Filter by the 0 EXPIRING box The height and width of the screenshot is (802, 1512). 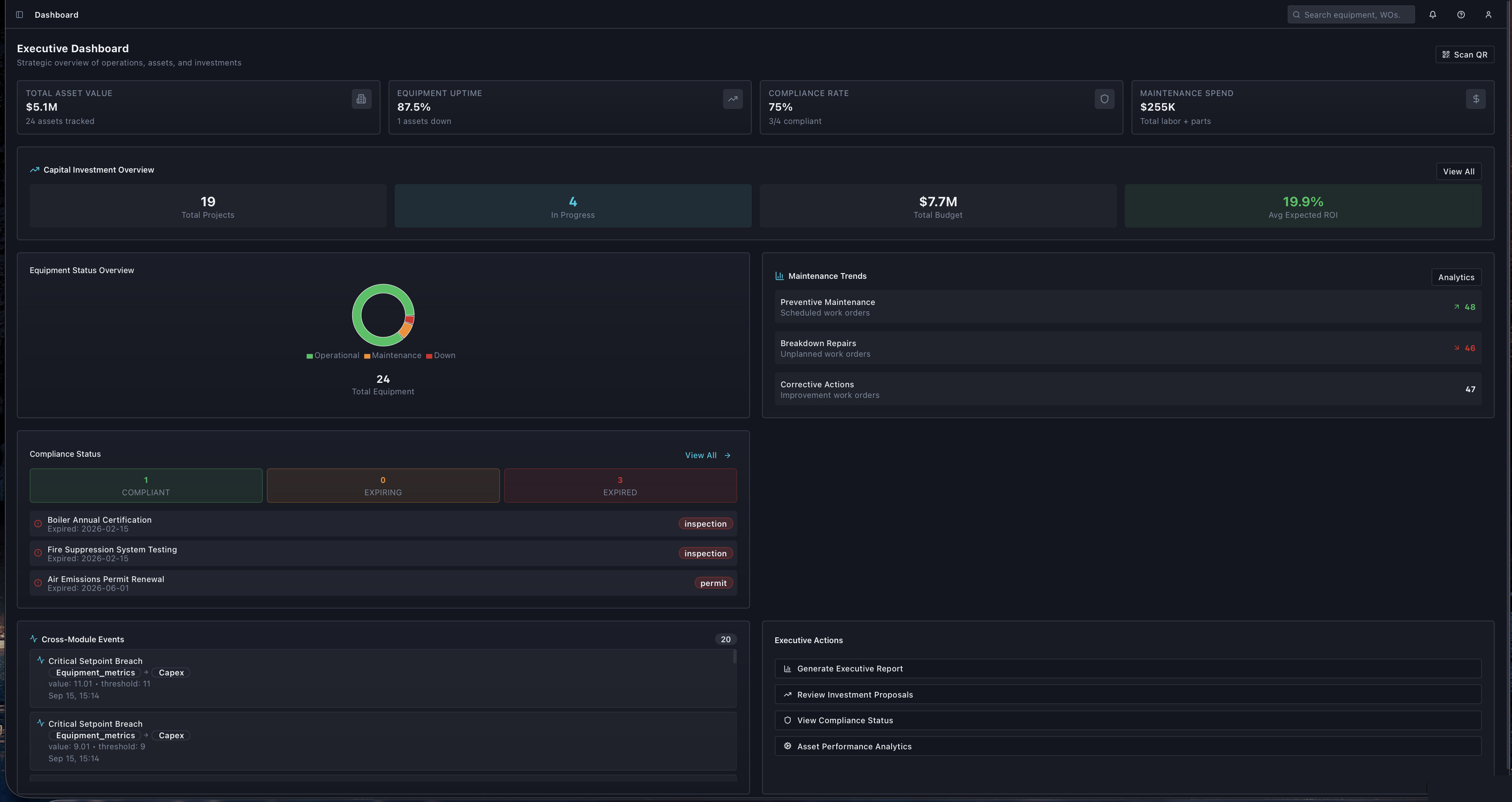point(383,486)
